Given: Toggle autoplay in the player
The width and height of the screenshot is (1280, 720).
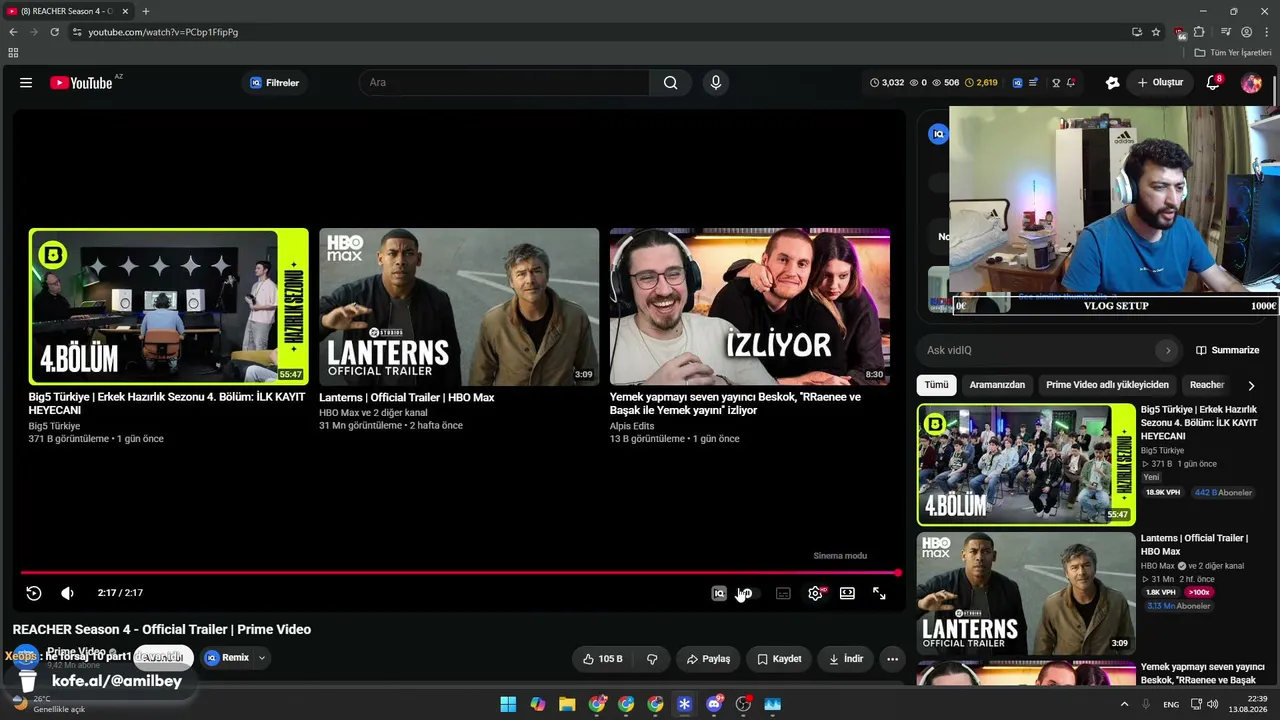Looking at the screenshot, I should click(748, 593).
